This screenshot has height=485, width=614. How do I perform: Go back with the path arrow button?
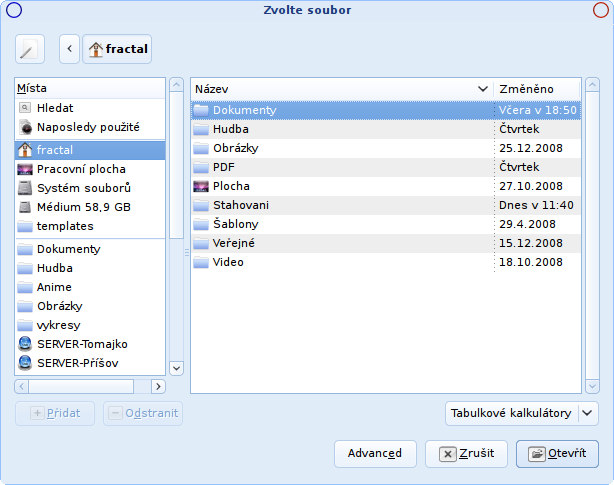pos(70,49)
